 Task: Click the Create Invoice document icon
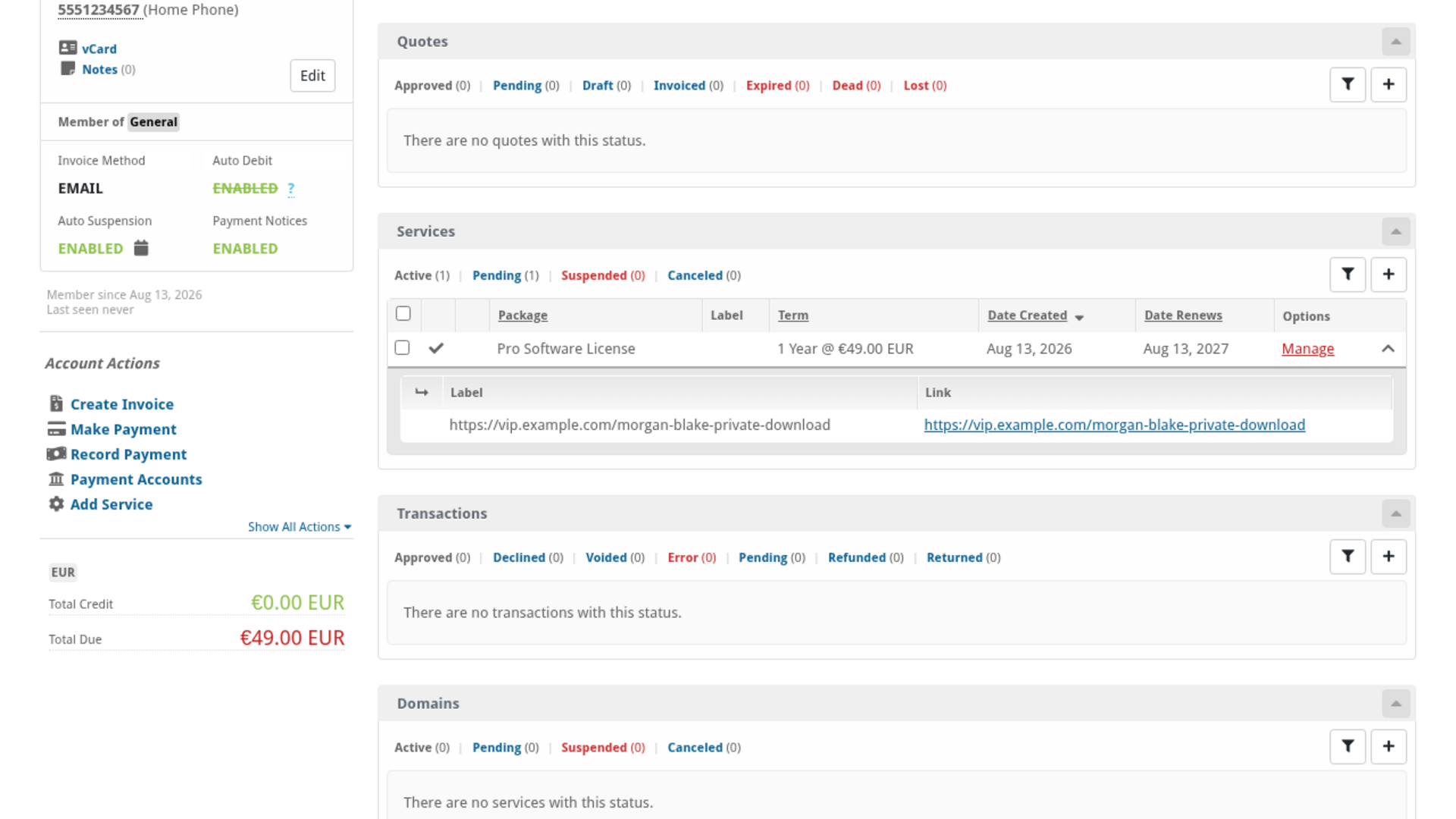pos(56,403)
